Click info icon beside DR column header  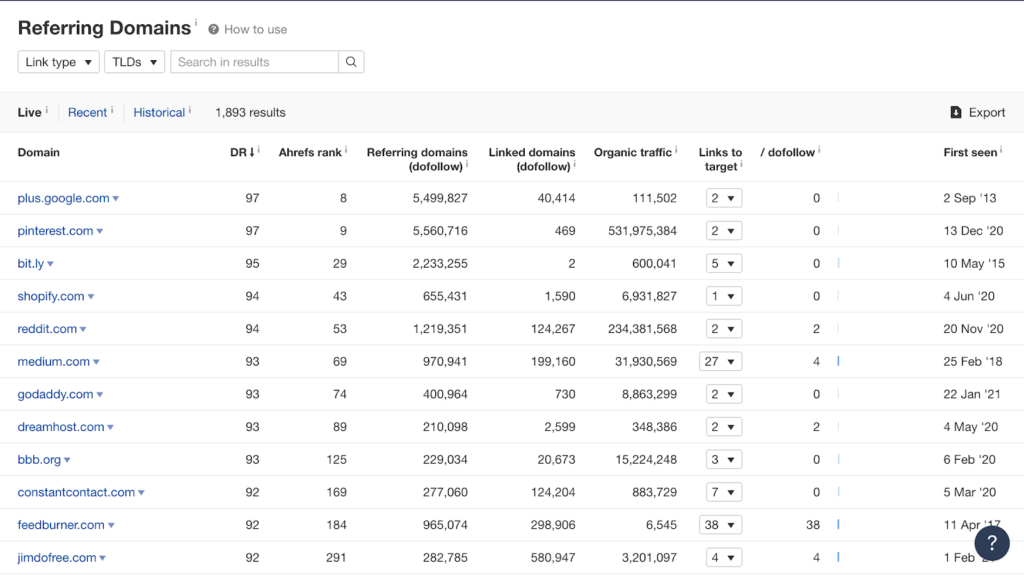pyautogui.click(x=259, y=150)
